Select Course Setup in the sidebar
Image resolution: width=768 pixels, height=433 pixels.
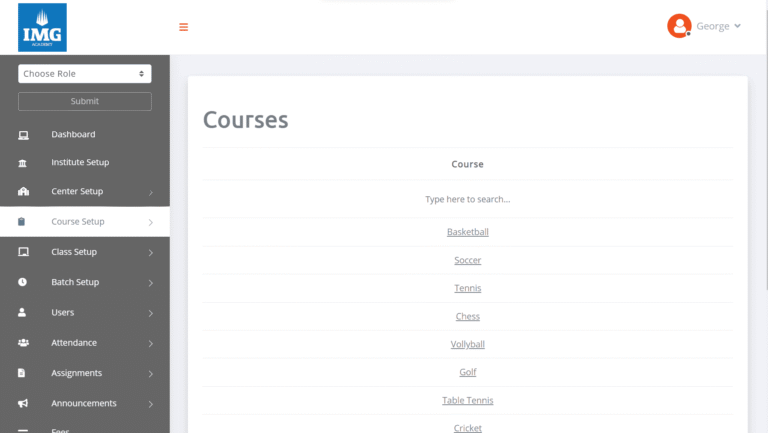tap(78, 222)
